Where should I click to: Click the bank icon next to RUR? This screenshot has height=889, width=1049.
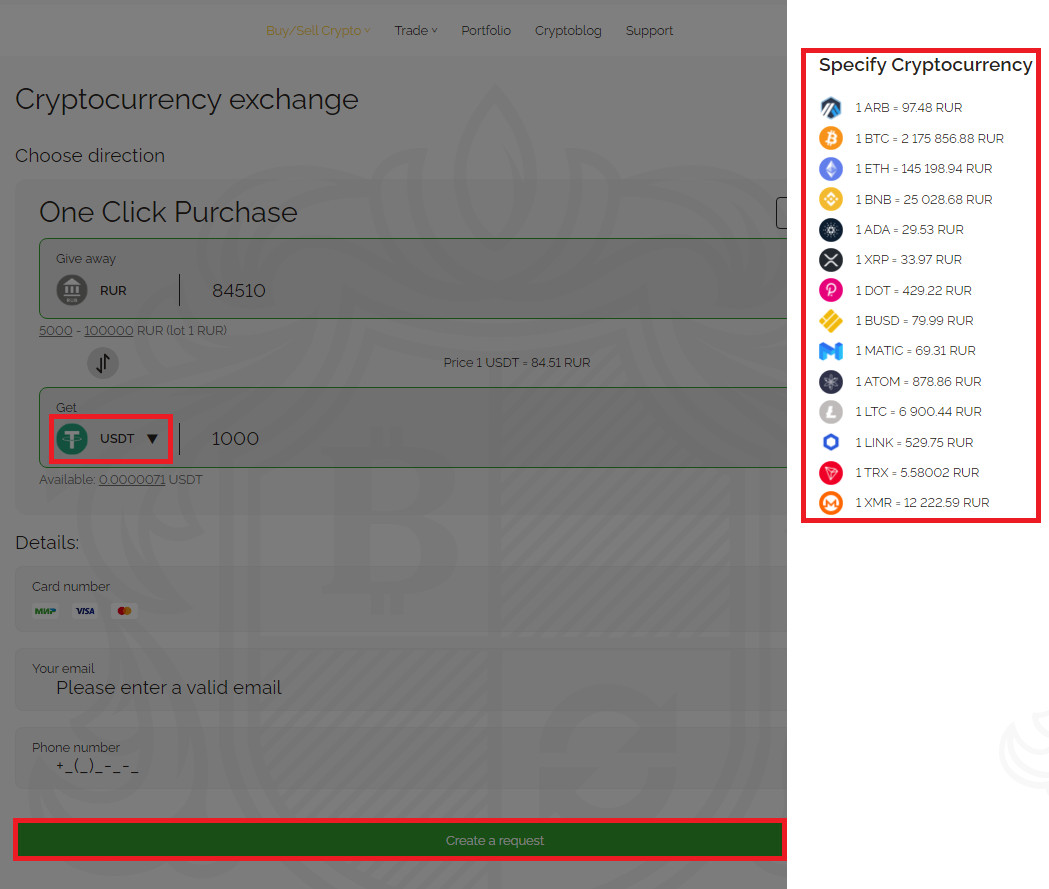71,290
